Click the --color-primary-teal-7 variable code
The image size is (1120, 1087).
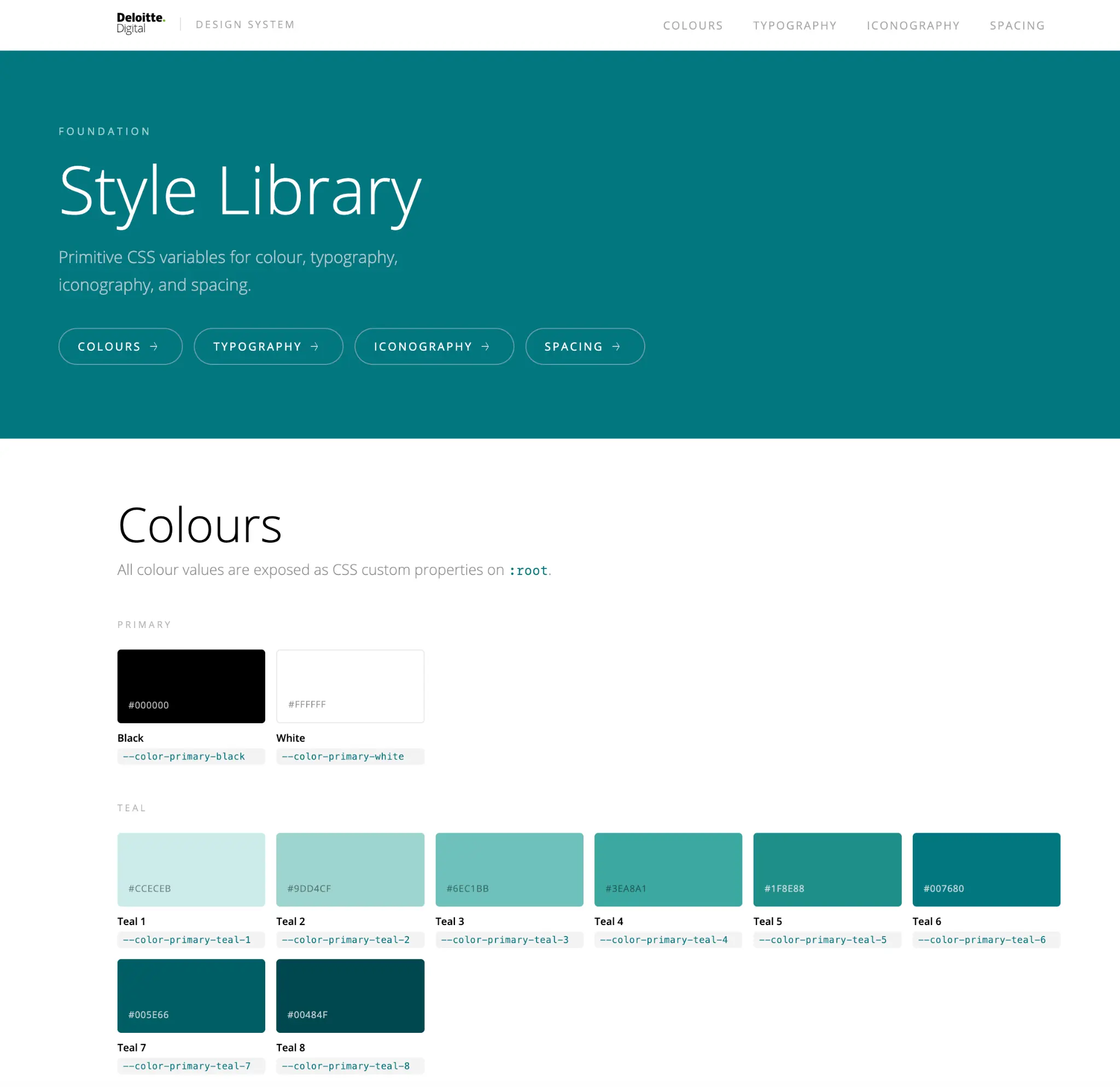click(191, 1066)
